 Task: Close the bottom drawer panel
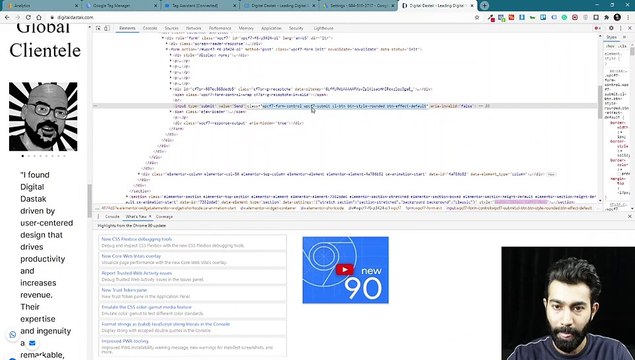[x=630, y=217]
